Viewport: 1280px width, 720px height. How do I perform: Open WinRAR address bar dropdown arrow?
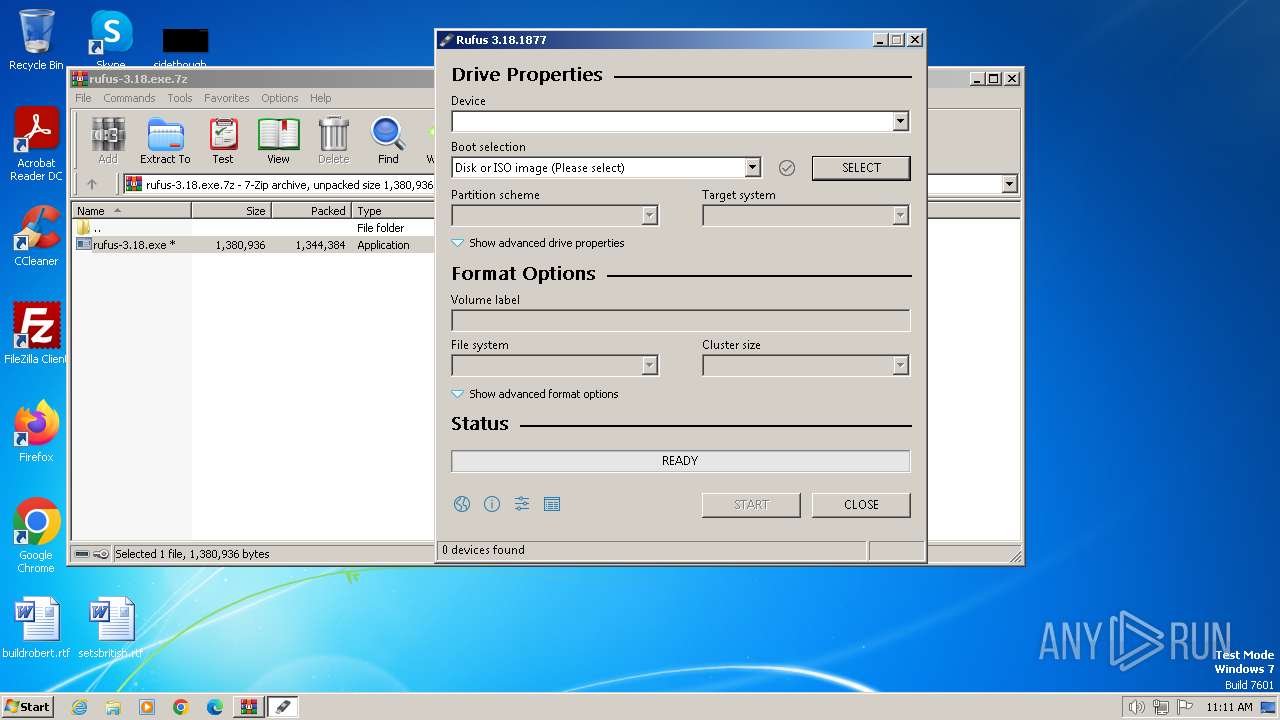[1009, 184]
